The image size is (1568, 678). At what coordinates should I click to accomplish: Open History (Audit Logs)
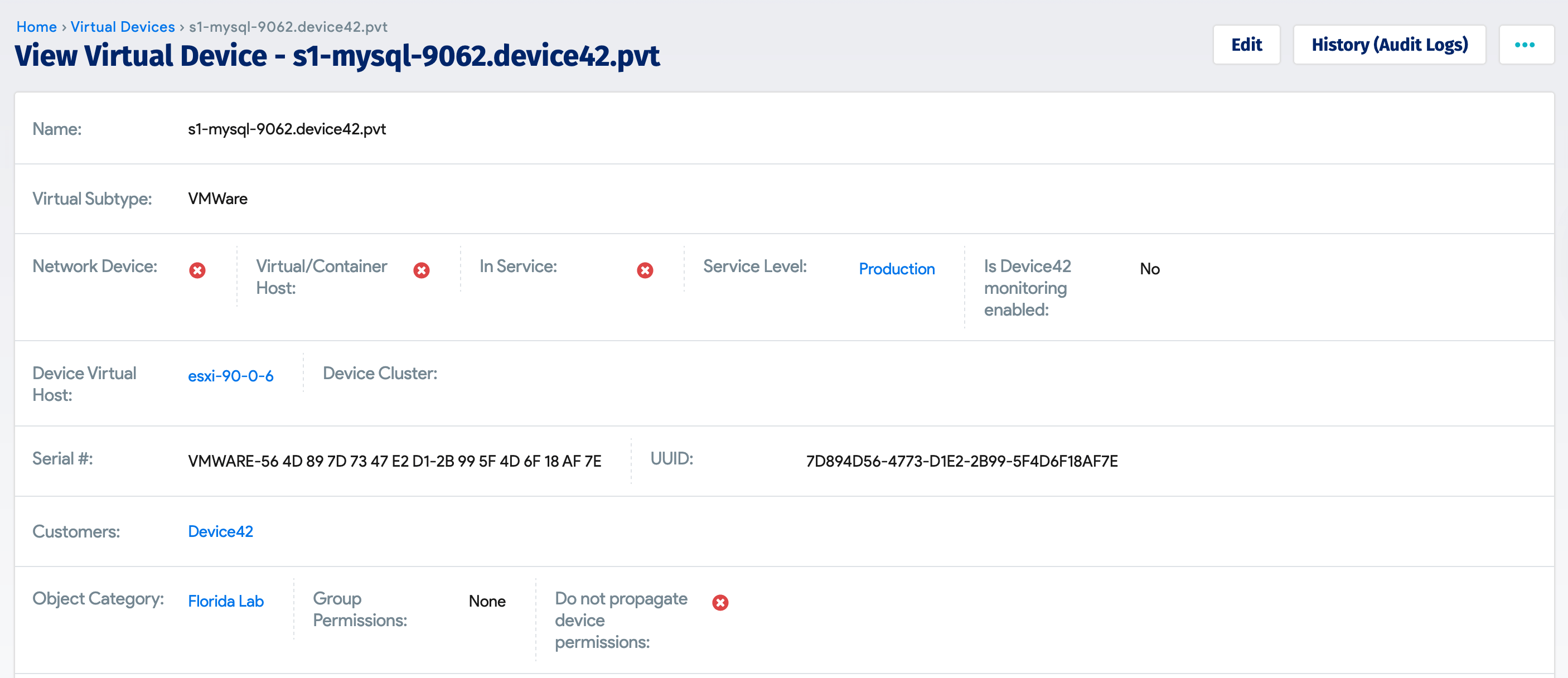1390,45
